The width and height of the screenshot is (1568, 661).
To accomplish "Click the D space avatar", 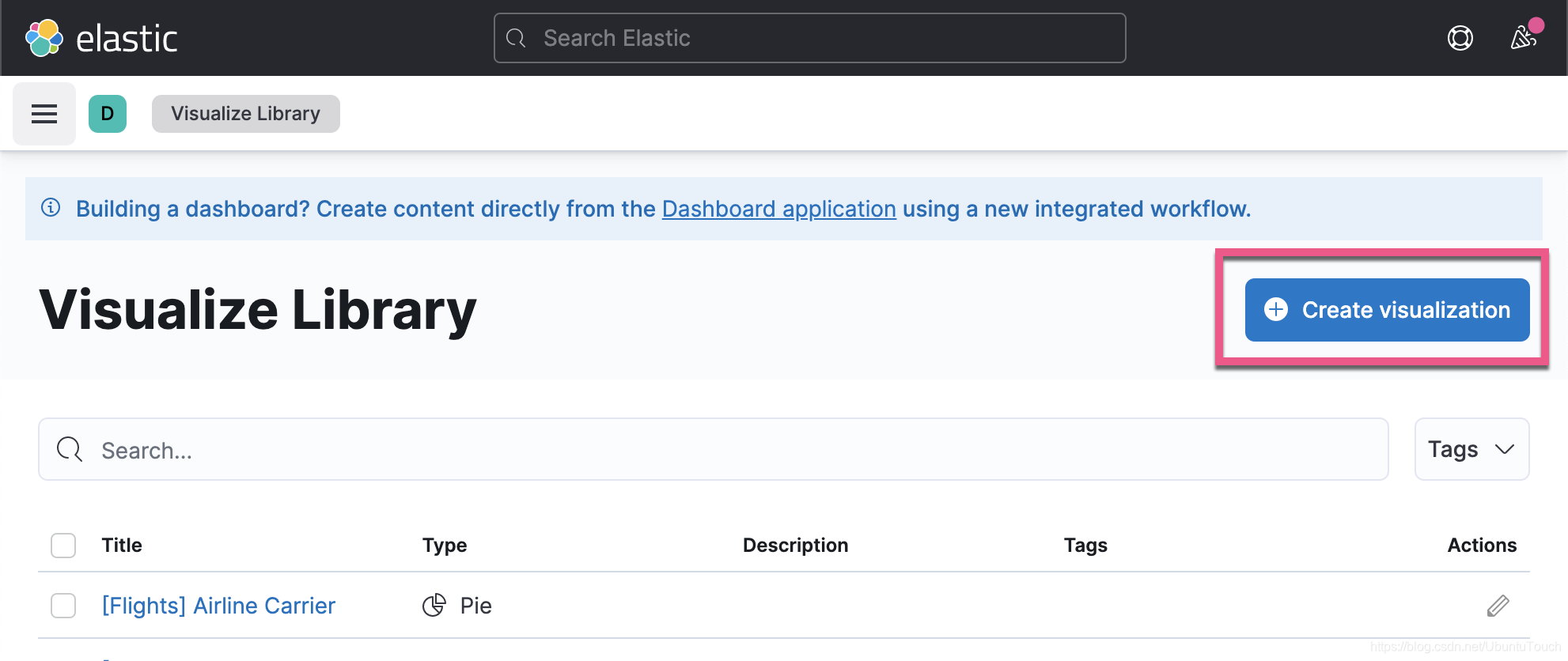I will [108, 114].
